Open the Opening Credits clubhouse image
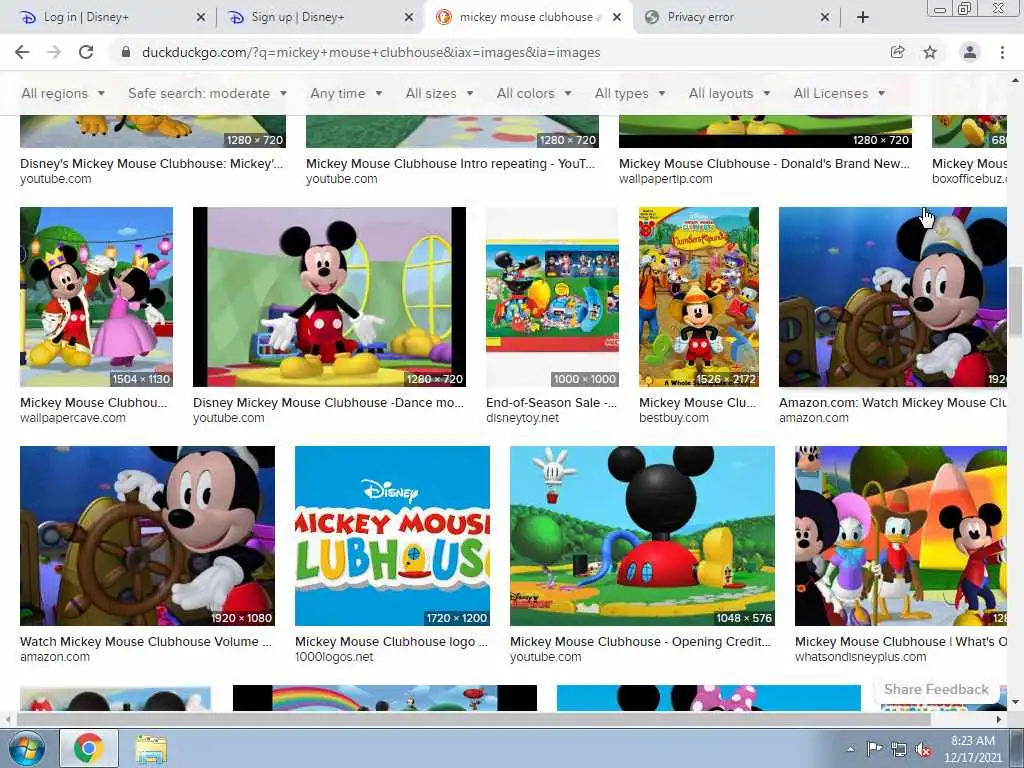1024x768 pixels. (x=643, y=536)
